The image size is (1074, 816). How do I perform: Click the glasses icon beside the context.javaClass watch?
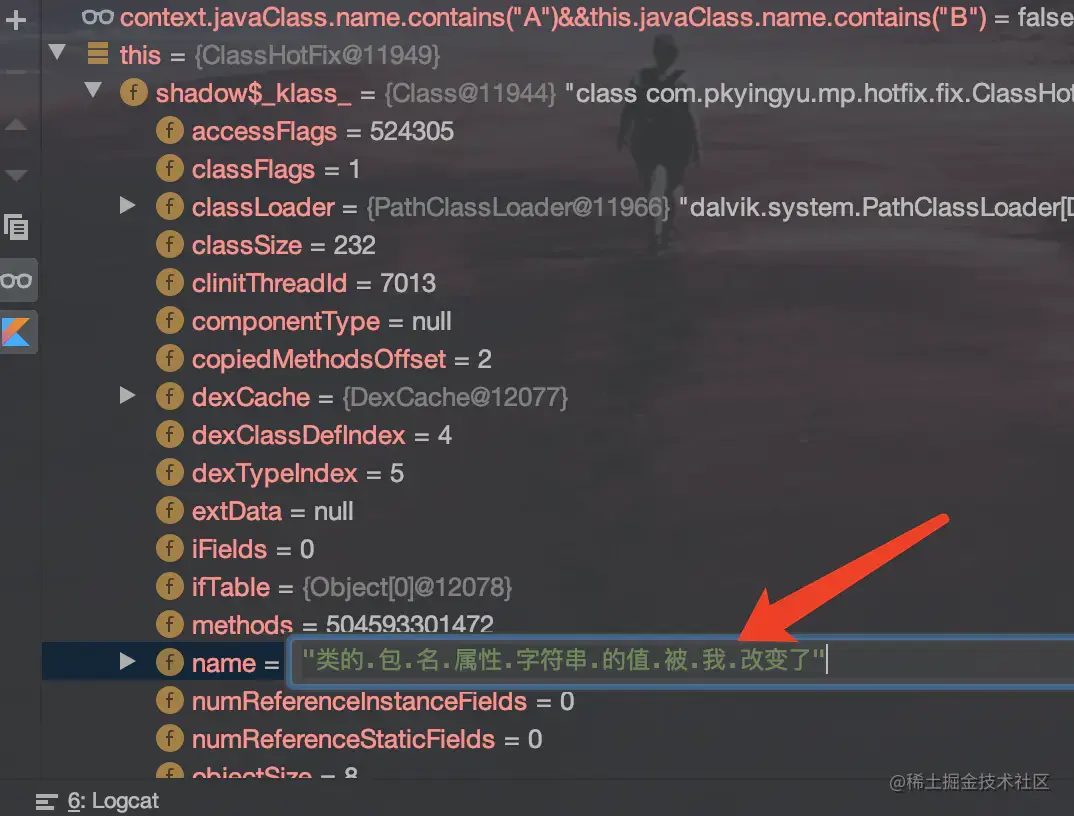(x=97, y=16)
